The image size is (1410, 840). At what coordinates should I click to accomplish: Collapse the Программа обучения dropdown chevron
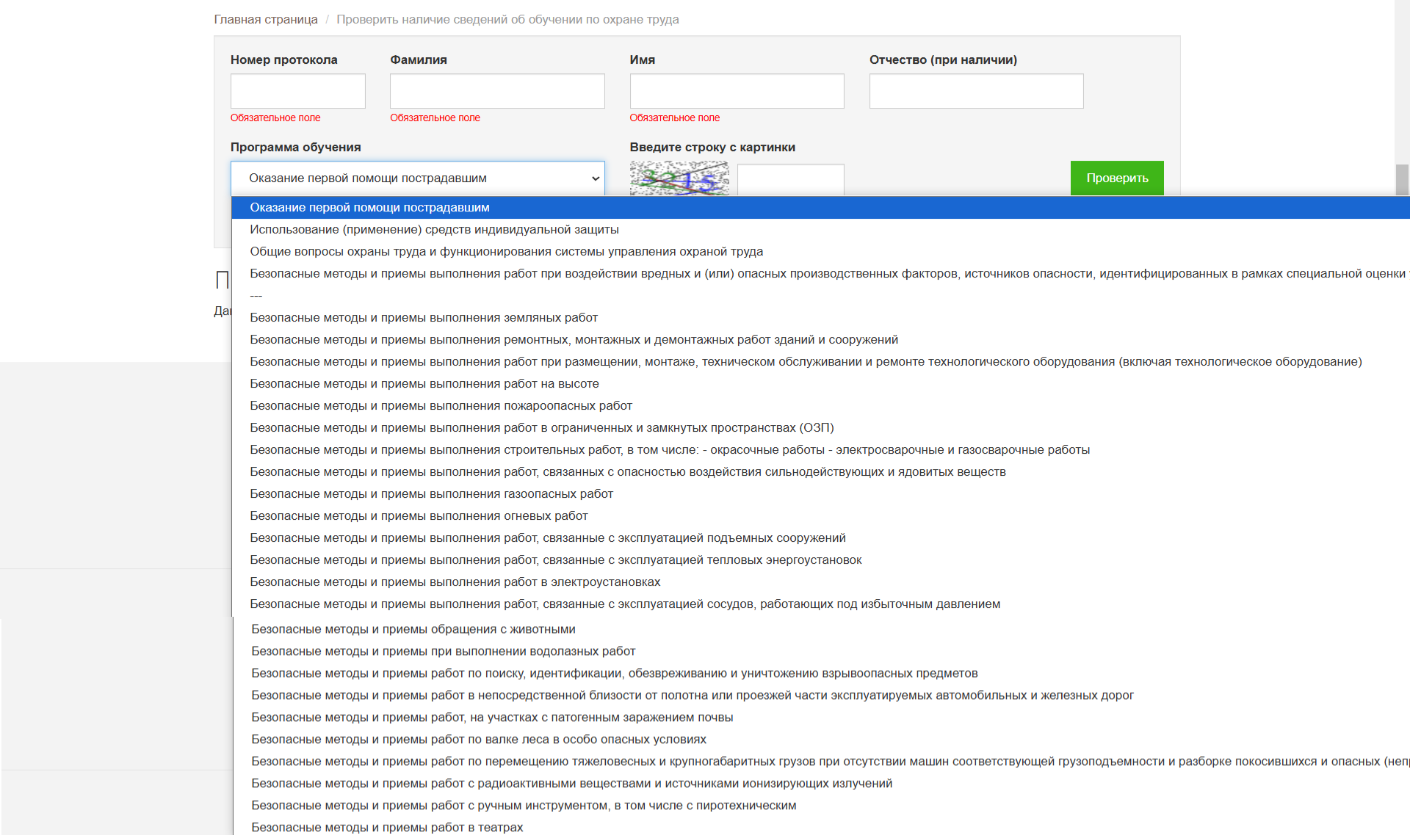[595, 178]
